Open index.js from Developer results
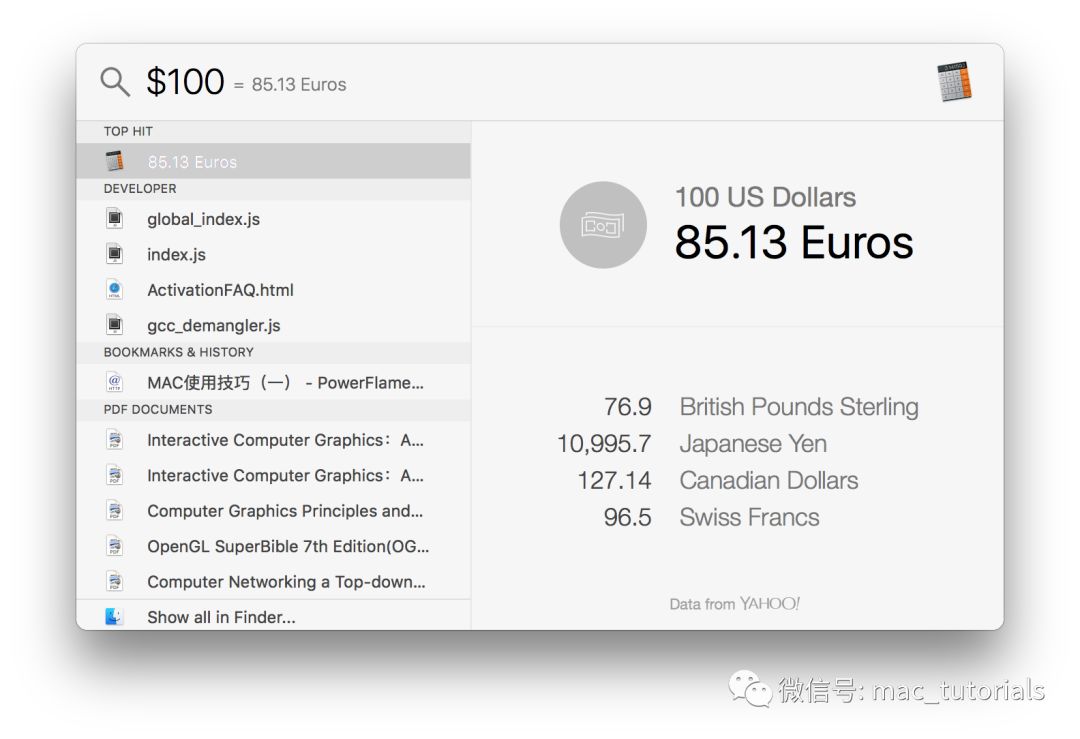This screenshot has width=1080, height=739. pos(176,255)
